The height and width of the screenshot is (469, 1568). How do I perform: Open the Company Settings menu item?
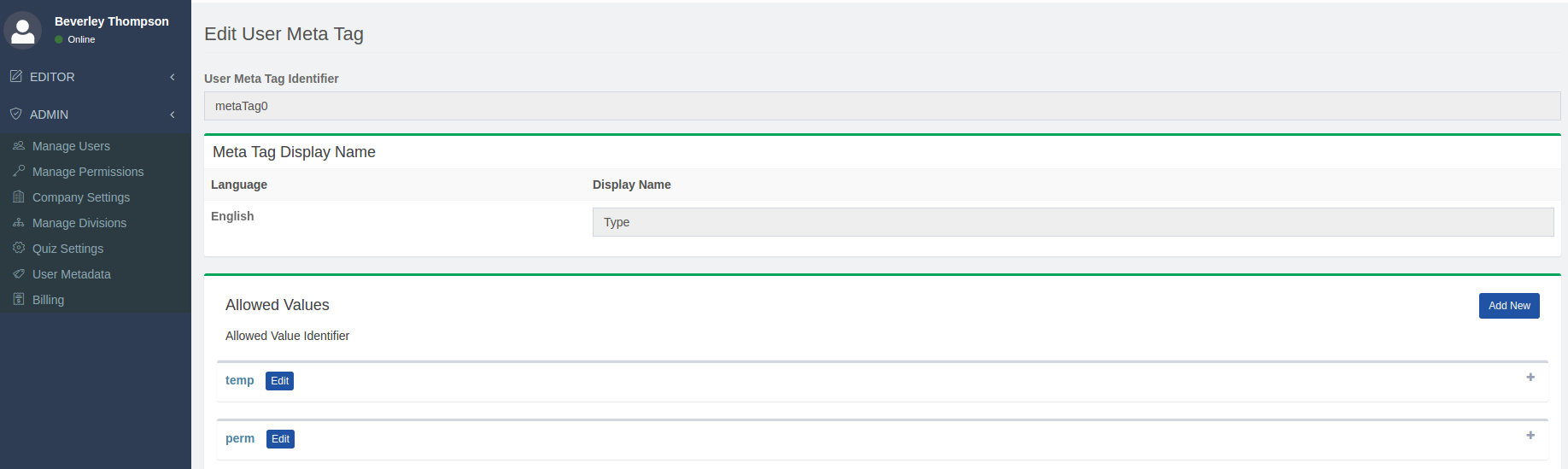(x=81, y=197)
